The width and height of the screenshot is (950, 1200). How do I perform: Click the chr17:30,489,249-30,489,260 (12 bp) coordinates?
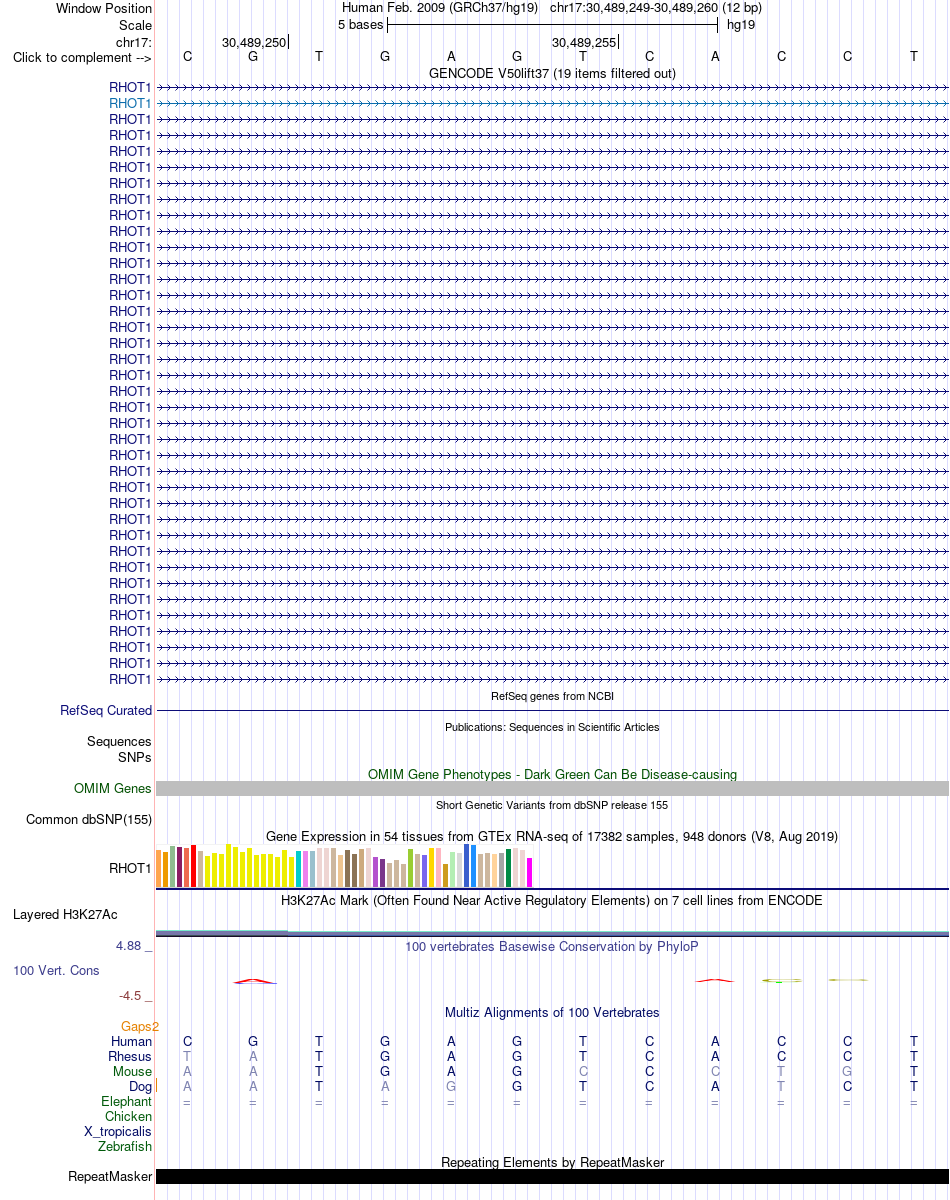click(656, 8)
